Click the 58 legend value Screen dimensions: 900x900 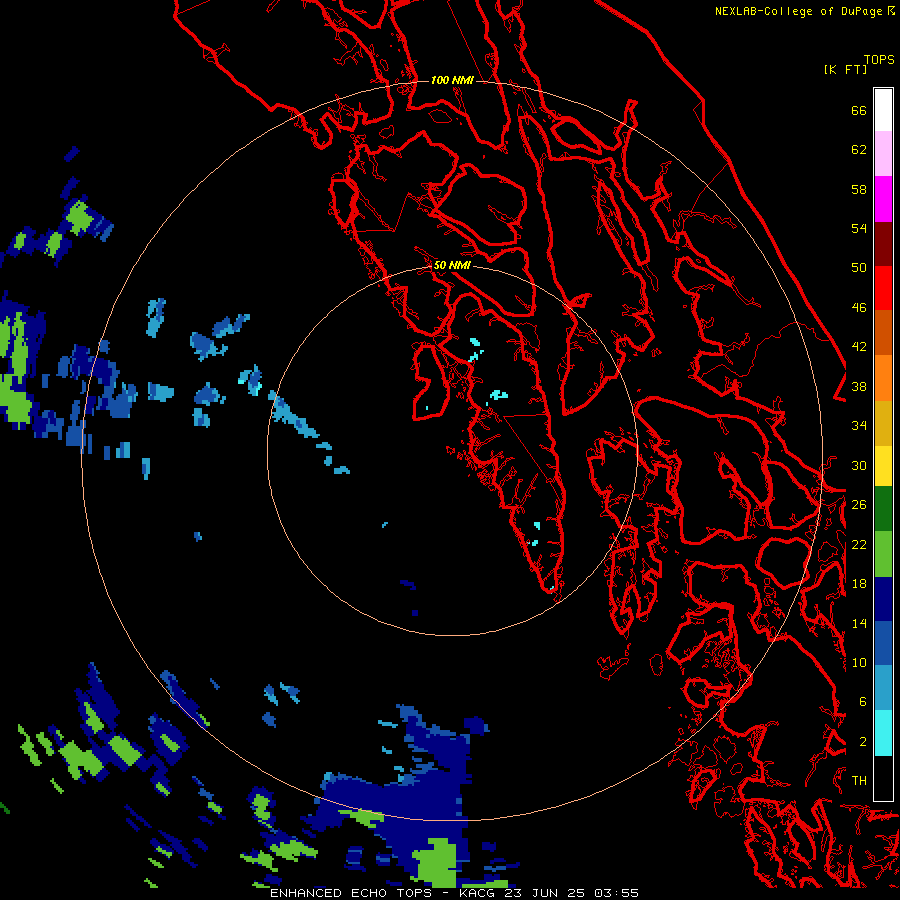(x=859, y=189)
